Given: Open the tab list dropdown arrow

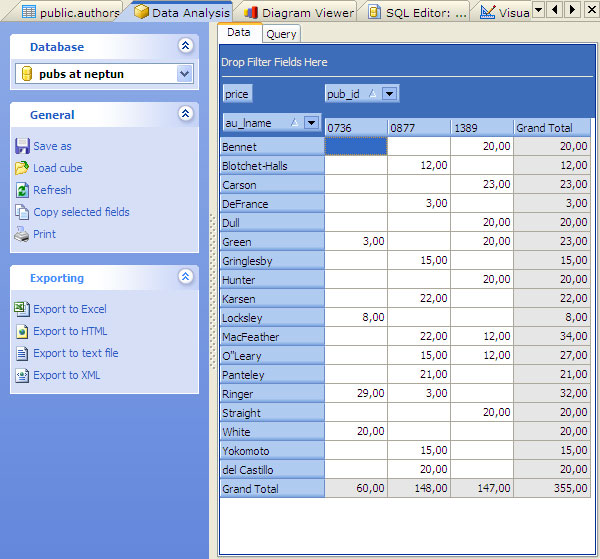Looking at the screenshot, I should (538, 9).
